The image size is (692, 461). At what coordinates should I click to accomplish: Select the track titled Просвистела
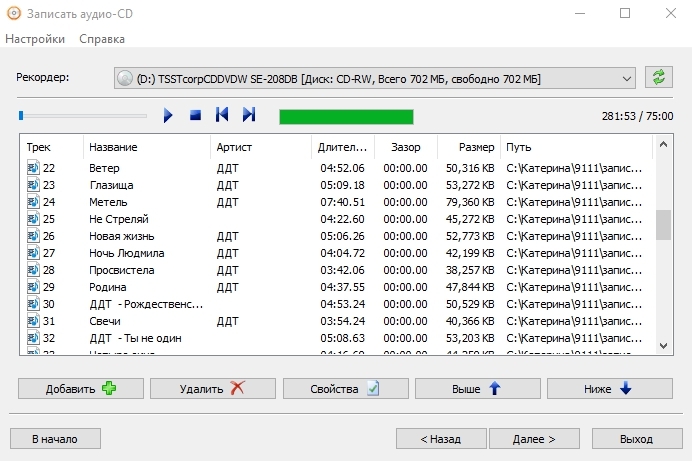(x=122, y=270)
